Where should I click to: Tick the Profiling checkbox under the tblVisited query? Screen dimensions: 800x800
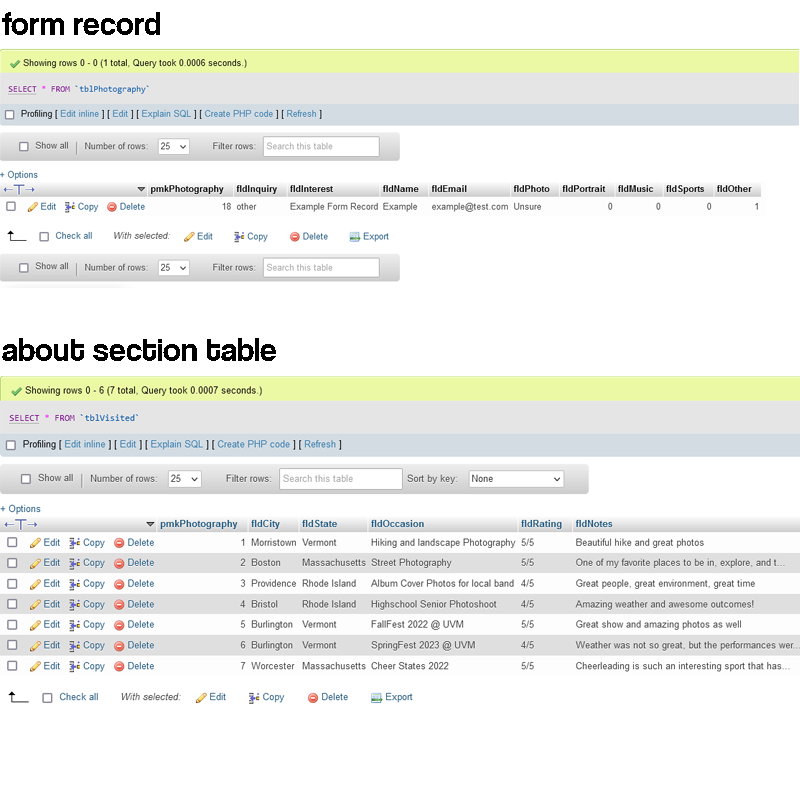(x=11, y=445)
